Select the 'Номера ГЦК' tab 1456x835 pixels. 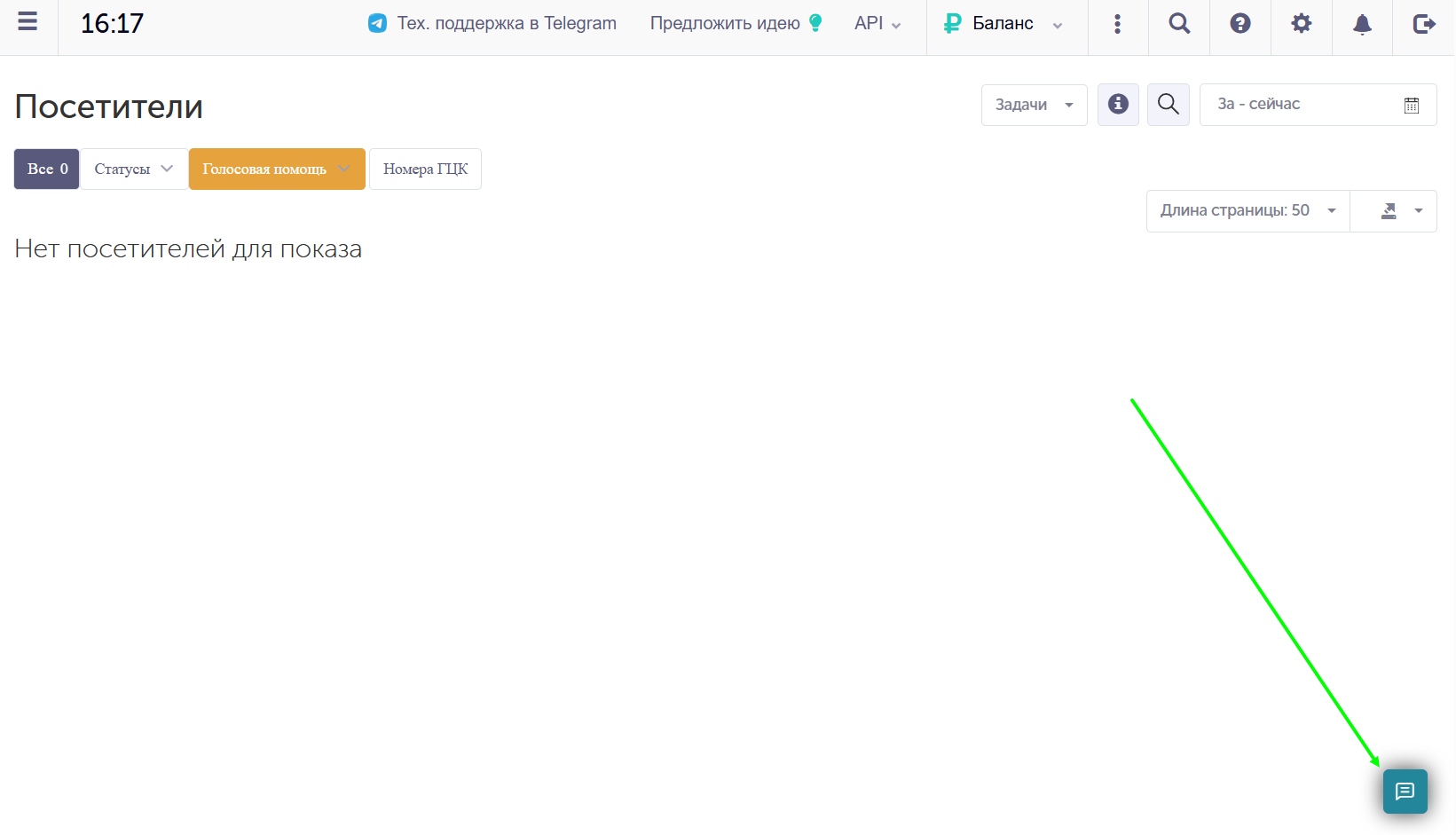coord(425,169)
